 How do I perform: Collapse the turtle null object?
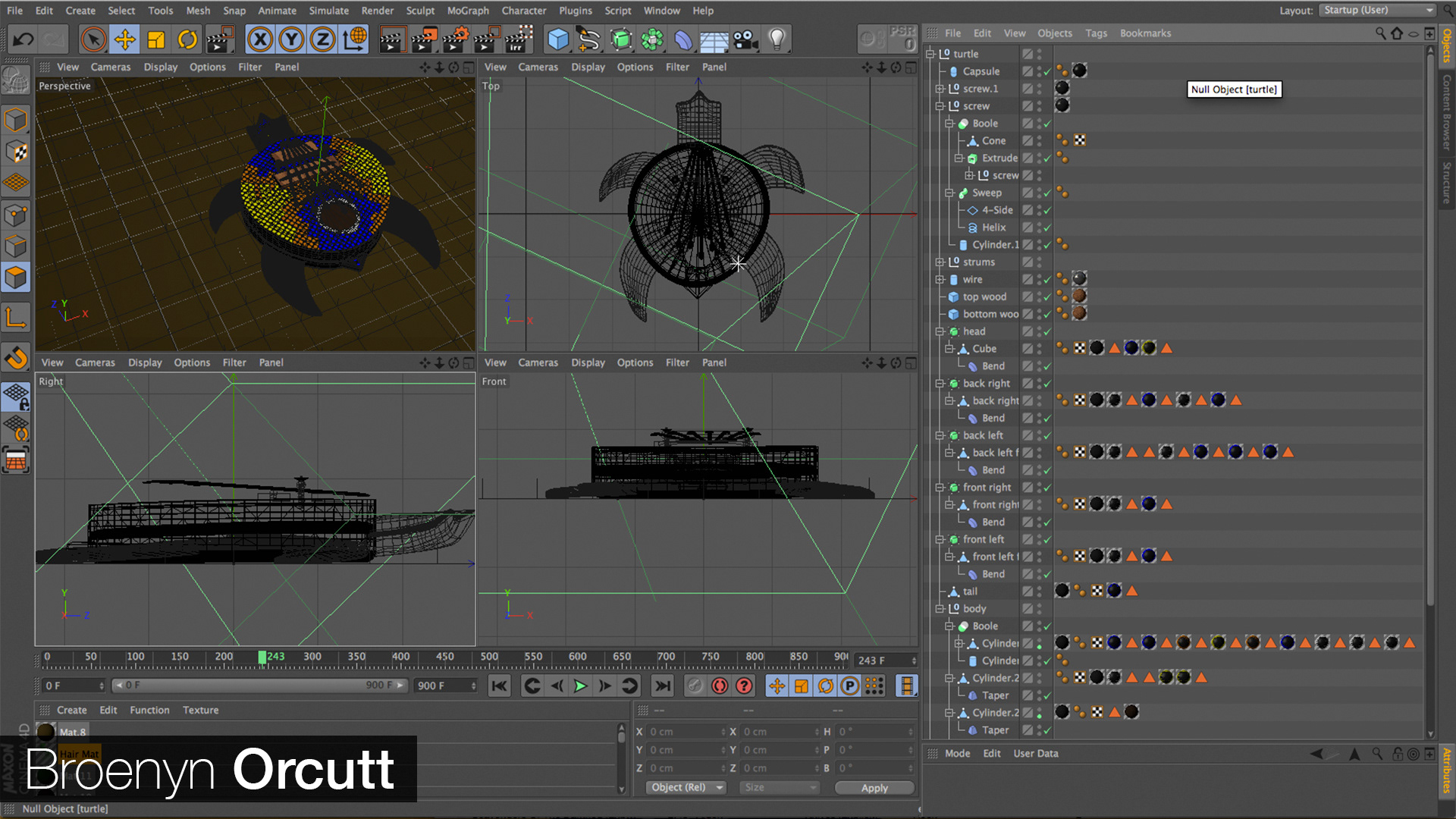click(930, 54)
